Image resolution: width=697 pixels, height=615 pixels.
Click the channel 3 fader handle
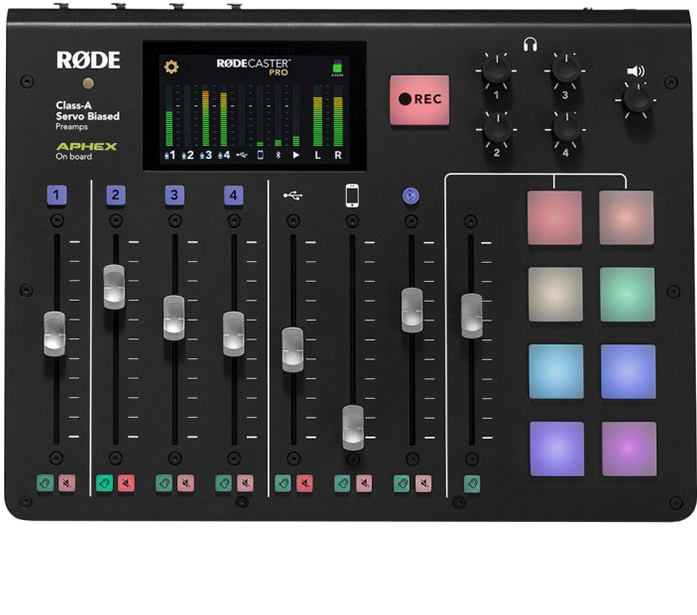point(174,318)
